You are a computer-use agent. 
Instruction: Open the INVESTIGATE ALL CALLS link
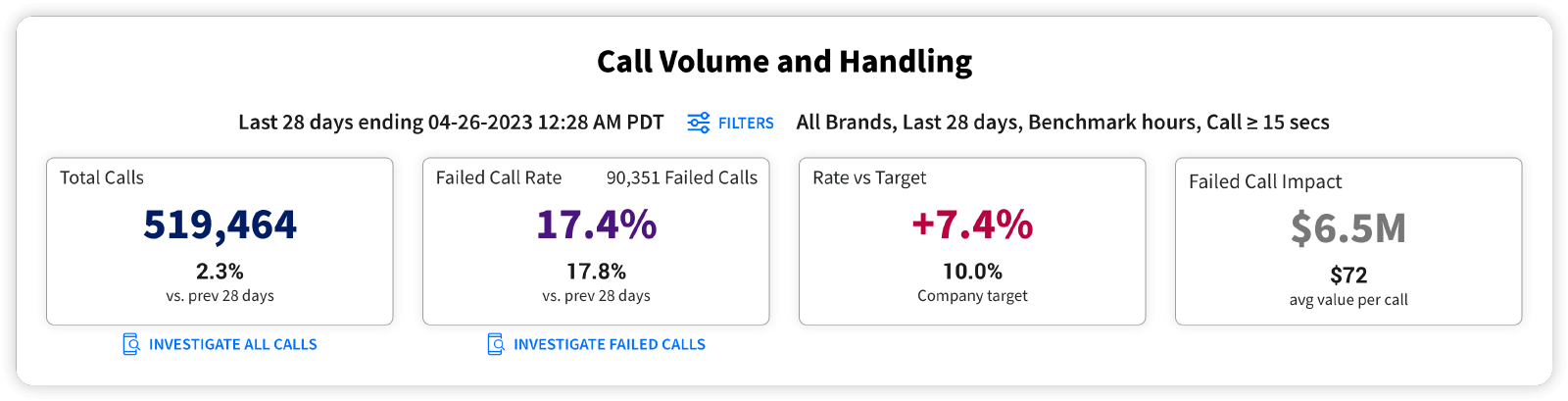click(x=232, y=344)
